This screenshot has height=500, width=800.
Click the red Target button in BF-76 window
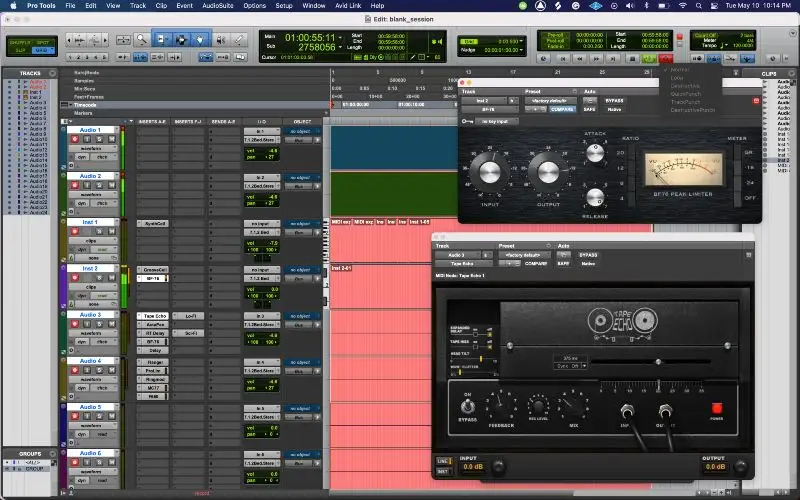(756, 101)
